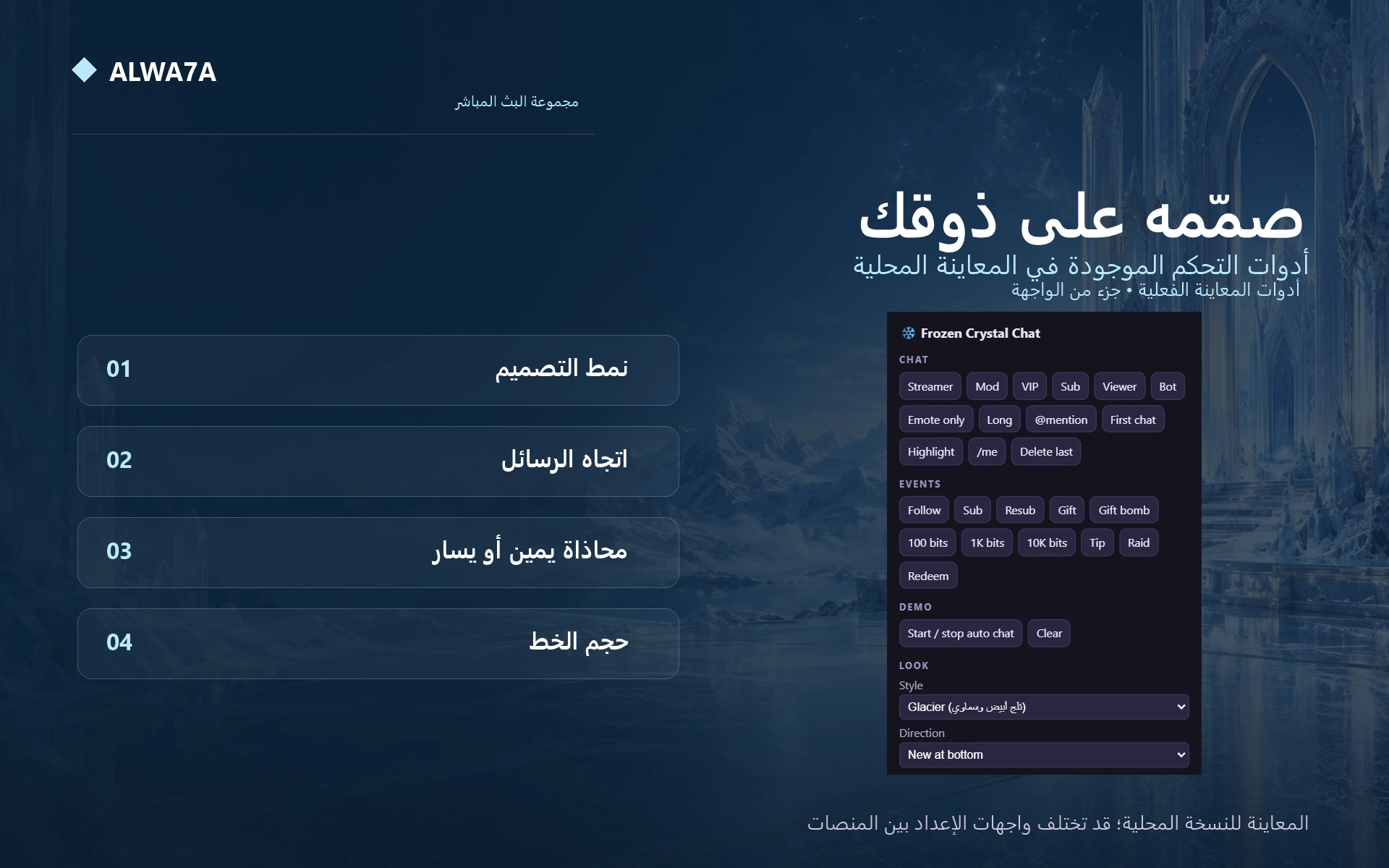The height and width of the screenshot is (868, 1389).
Task: Click the 10K bits button
Action: click(x=1047, y=542)
